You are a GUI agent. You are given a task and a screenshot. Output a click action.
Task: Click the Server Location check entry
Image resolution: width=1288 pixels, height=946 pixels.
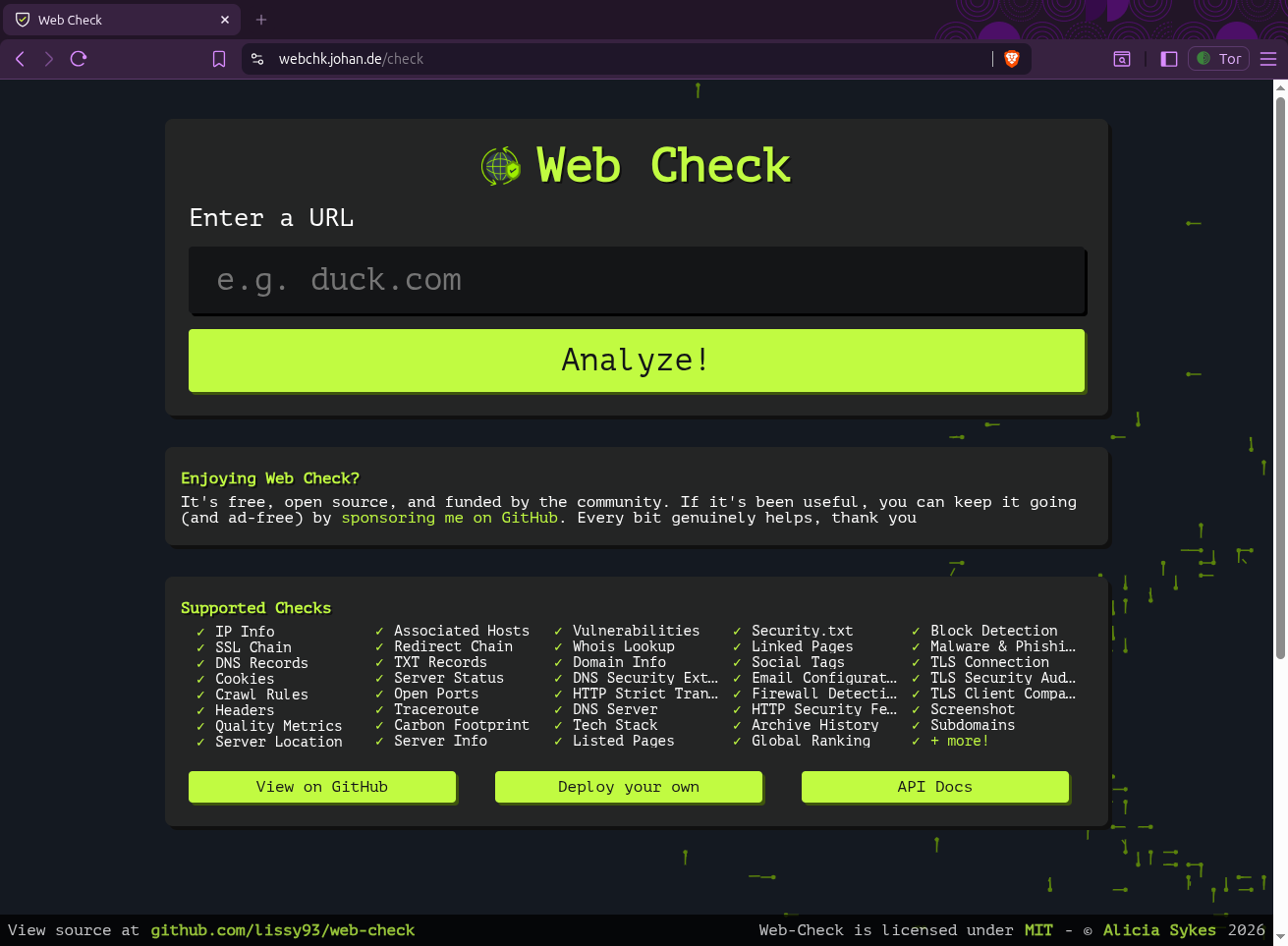click(279, 742)
